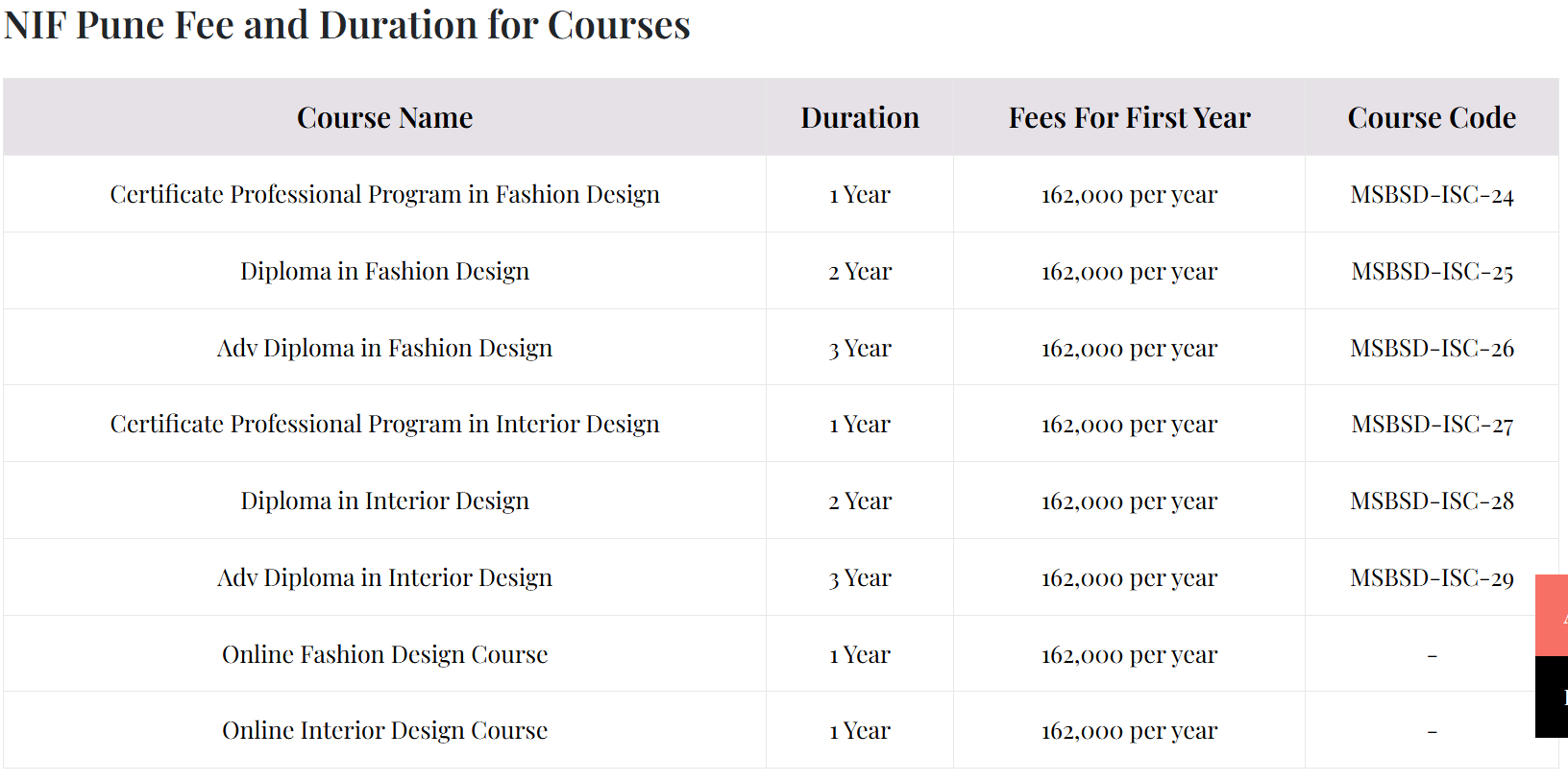
Task: Click Adv Diploma in Fashion Design
Action: 384,348
